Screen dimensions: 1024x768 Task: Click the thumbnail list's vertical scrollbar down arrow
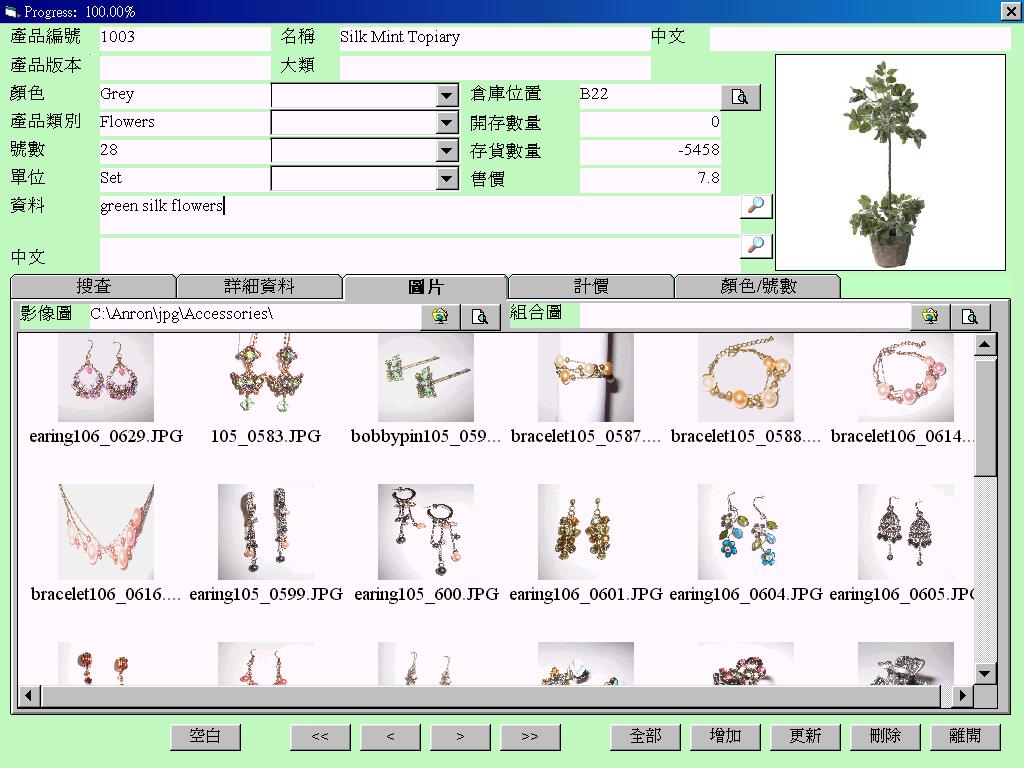[985, 673]
